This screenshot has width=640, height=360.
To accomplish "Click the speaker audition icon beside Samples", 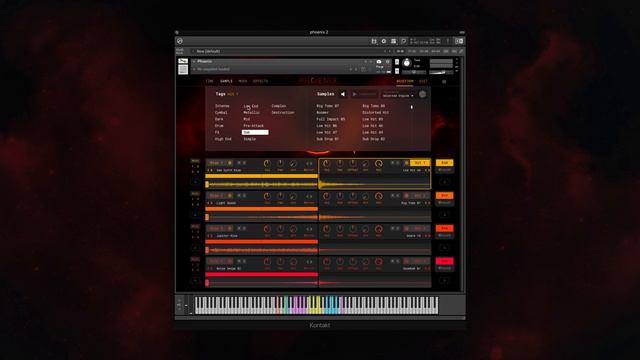I will [343, 94].
